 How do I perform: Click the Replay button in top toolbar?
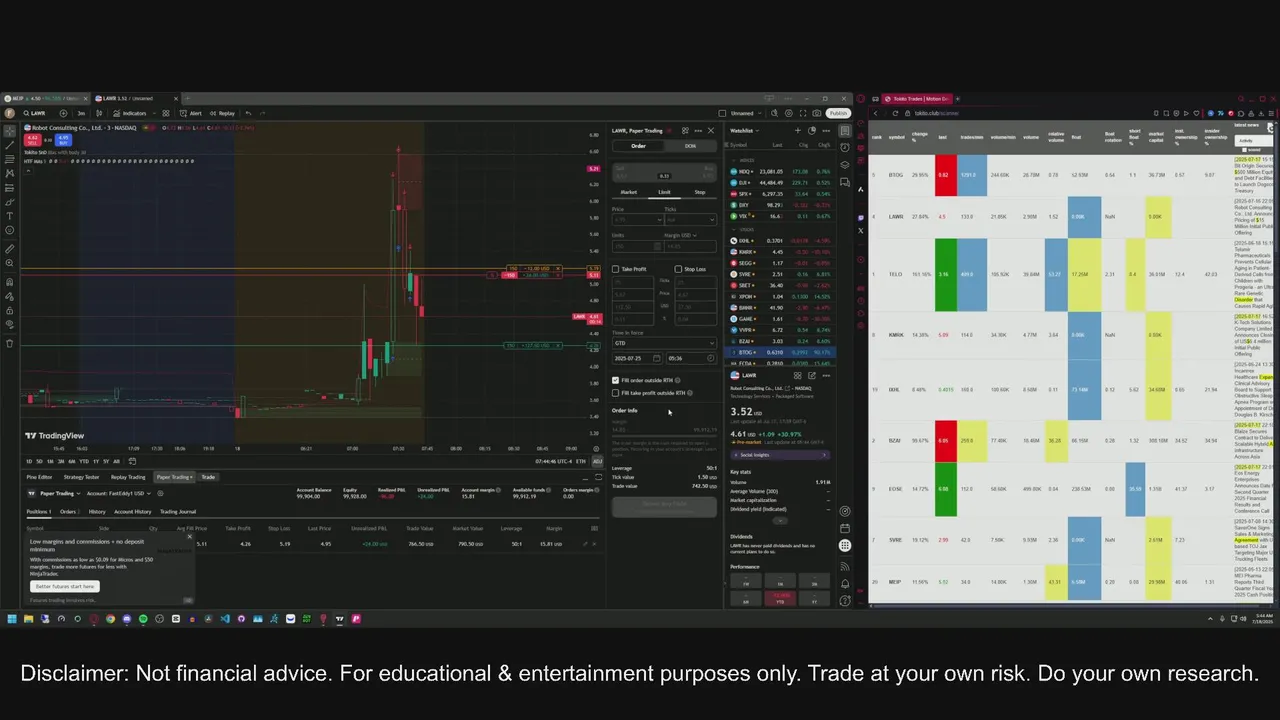pyautogui.click(x=223, y=113)
